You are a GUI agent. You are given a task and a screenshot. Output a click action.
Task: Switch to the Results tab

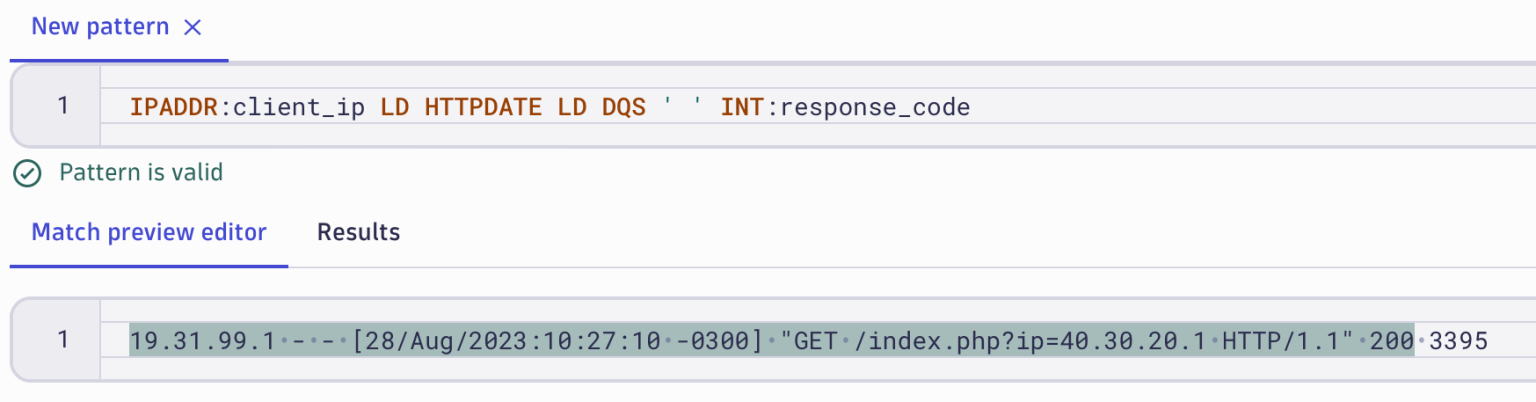(358, 233)
